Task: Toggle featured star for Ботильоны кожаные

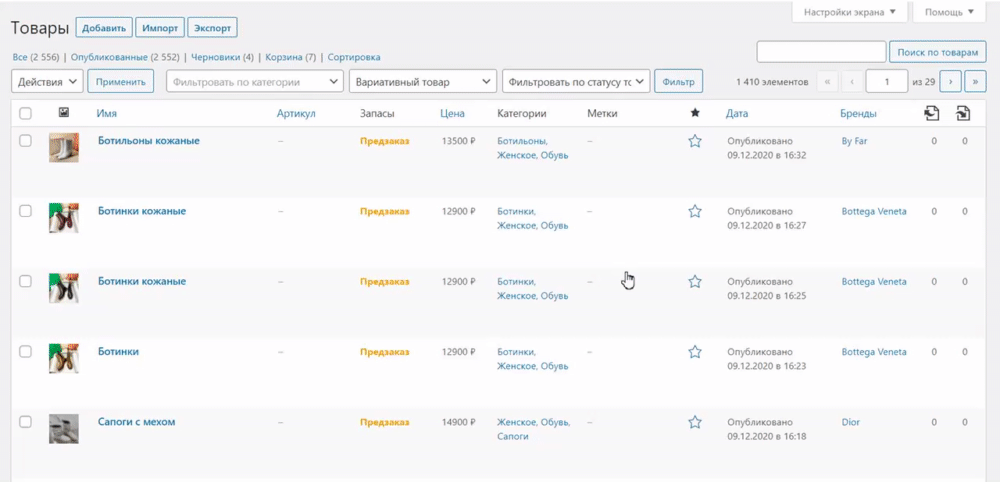Action: coord(695,141)
